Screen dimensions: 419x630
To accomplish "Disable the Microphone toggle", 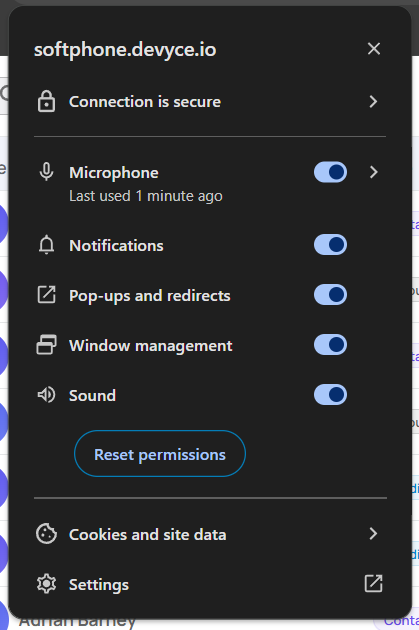I will pyautogui.click(x=330, y=172).
